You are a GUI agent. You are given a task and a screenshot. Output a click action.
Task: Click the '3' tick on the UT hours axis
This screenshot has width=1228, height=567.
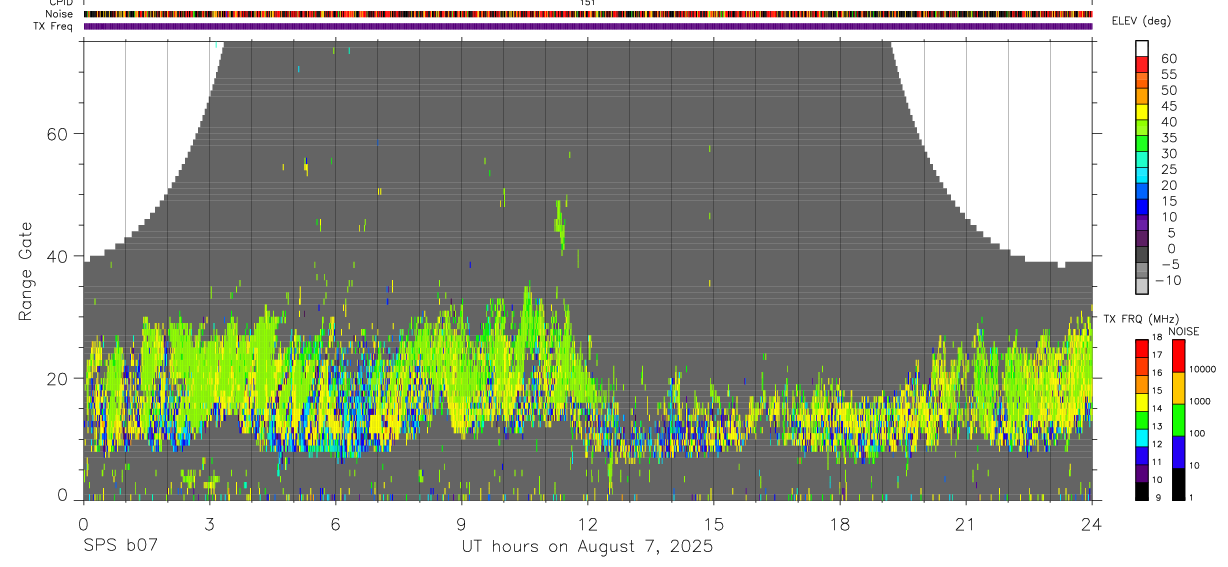point(209,524)
